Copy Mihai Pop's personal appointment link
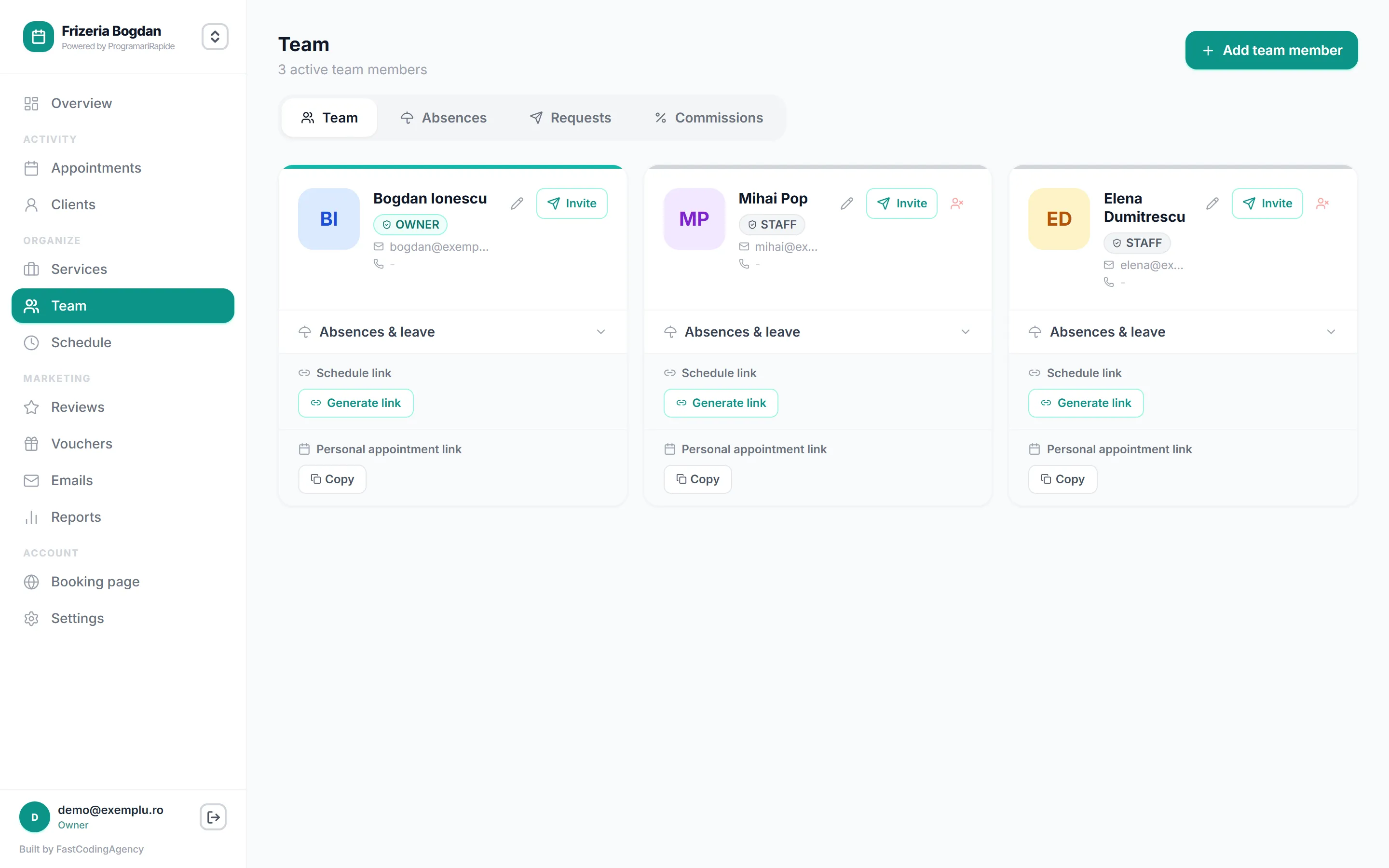 point(697,479)
